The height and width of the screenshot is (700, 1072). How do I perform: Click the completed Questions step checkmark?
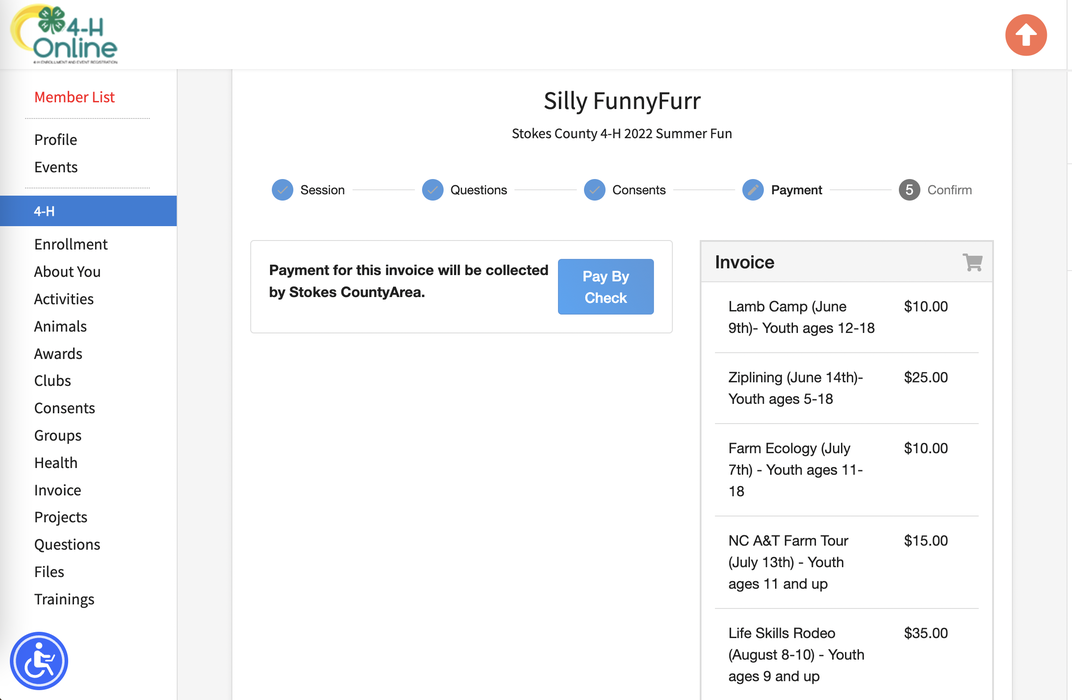point(433,189)
